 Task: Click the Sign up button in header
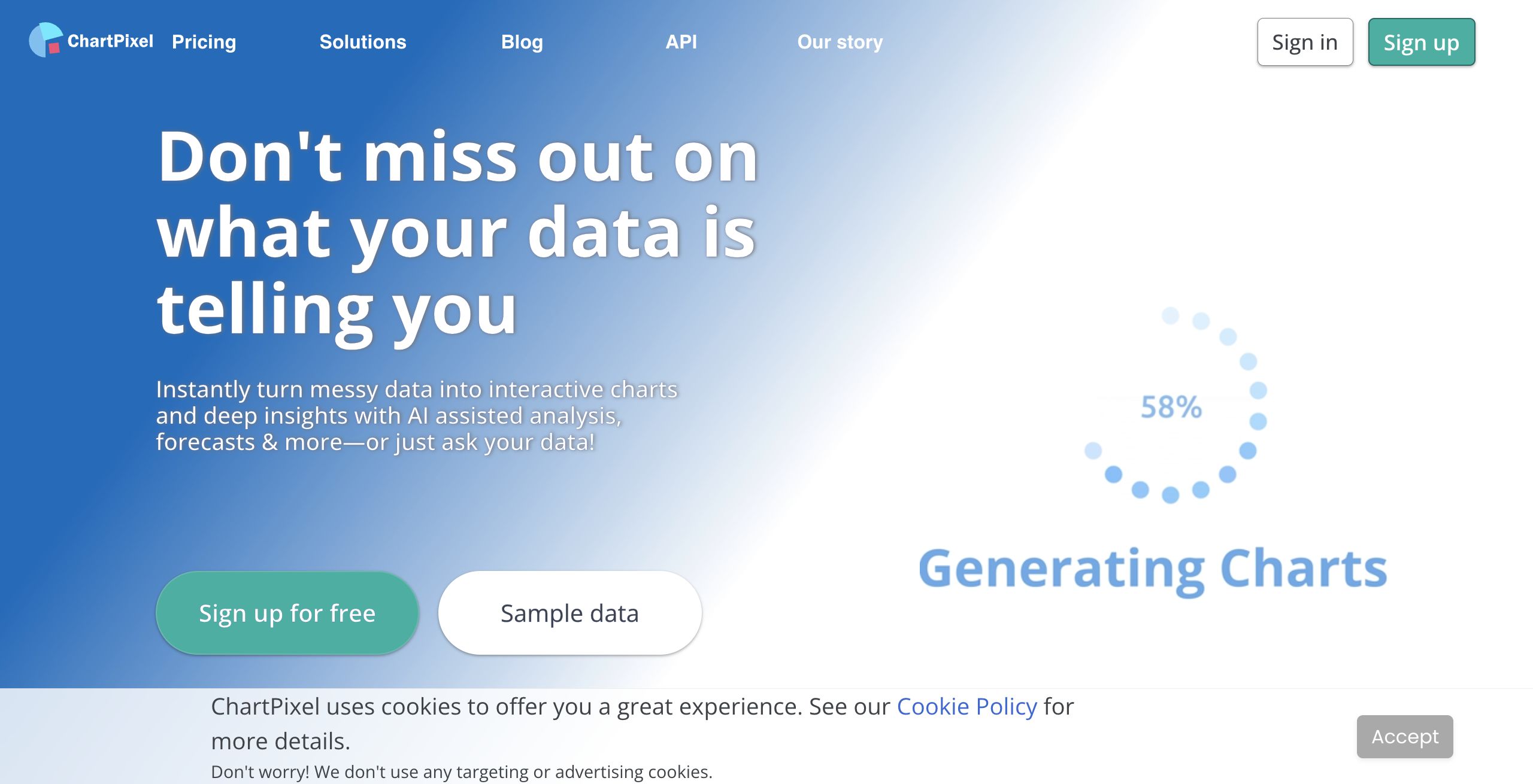coord(1421,42)
